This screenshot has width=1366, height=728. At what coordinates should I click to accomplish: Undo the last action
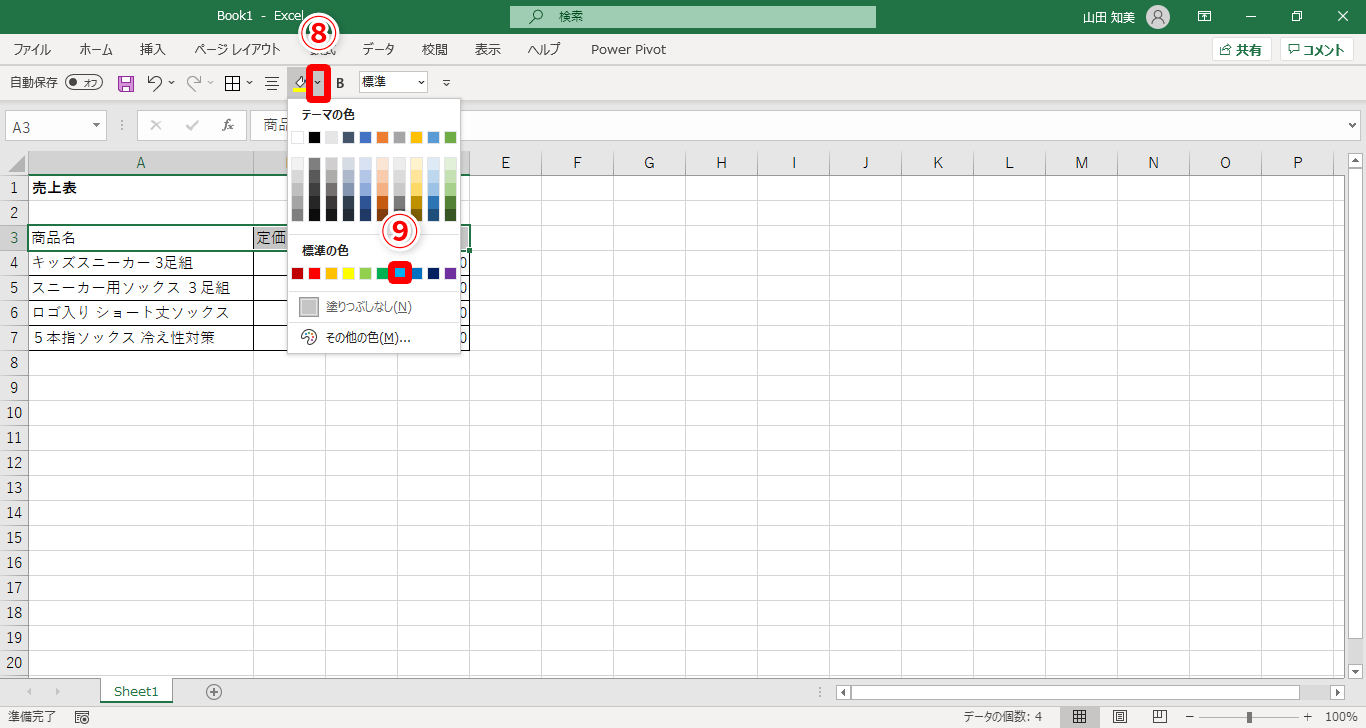[x=154, y=83]
